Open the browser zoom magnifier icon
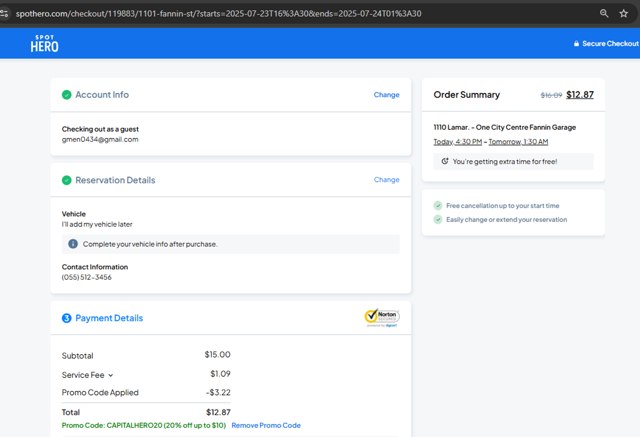 pyautogui.click(x=604, y=13)
